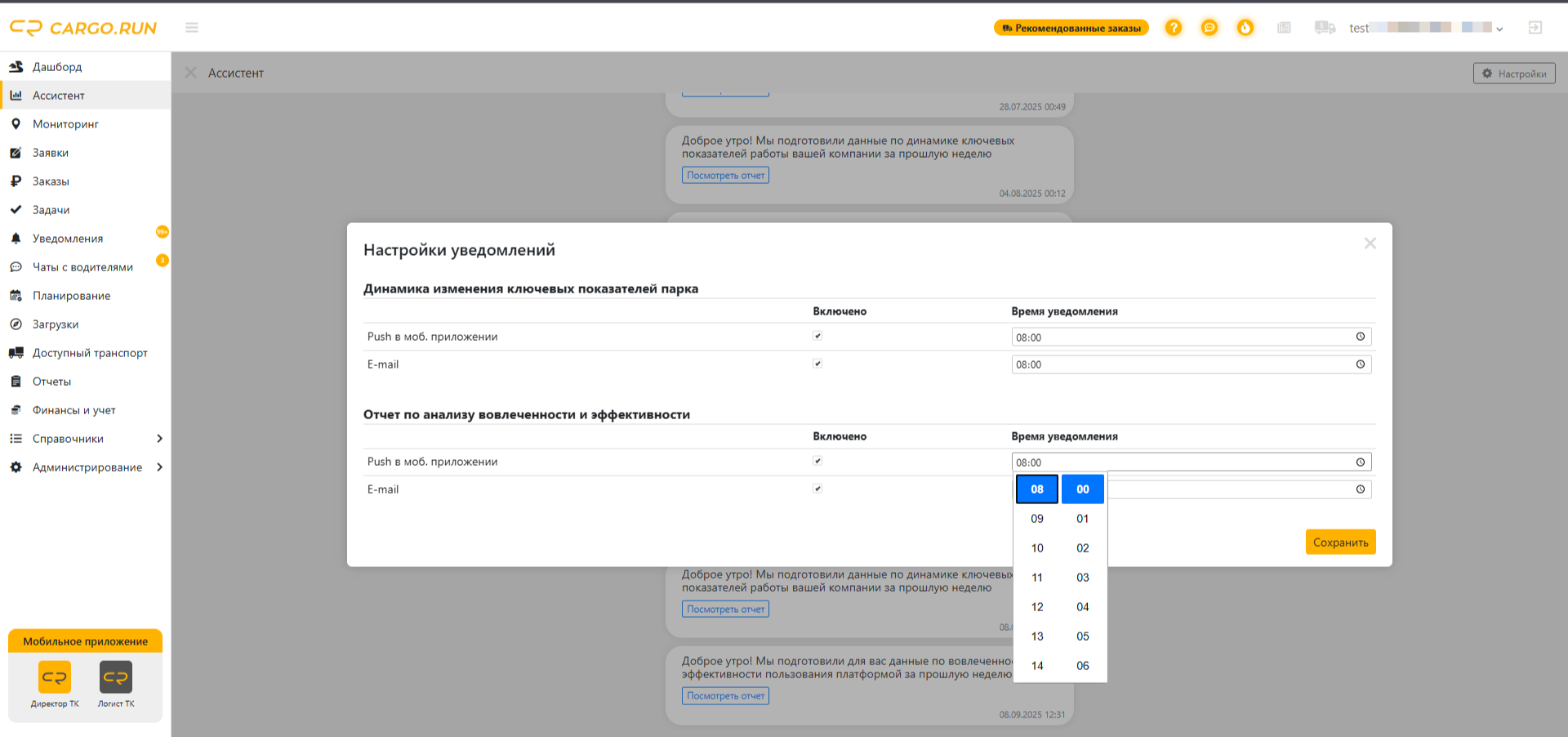This screenshot has width=1568, height=737.
Task: Save notification settings with Сохранить
Action: (1340, 542)
